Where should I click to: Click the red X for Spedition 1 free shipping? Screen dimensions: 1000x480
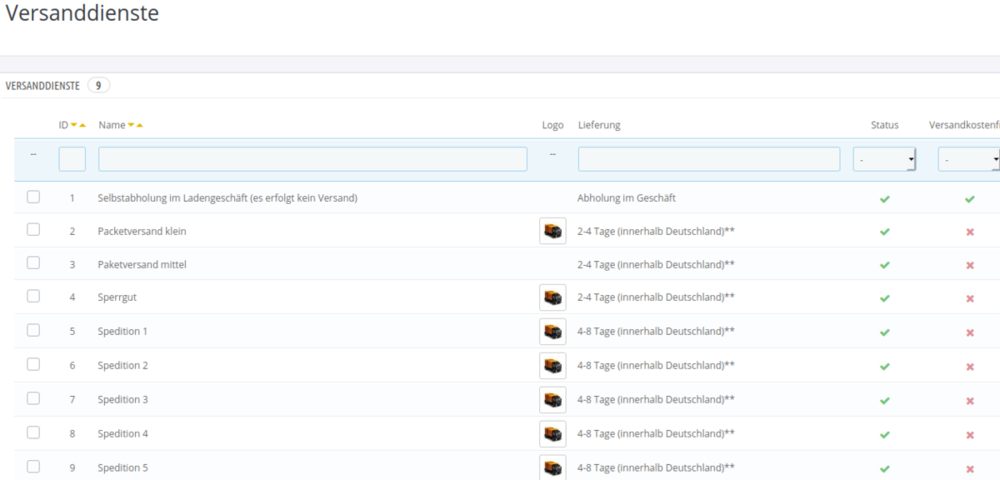pos(969,332)
